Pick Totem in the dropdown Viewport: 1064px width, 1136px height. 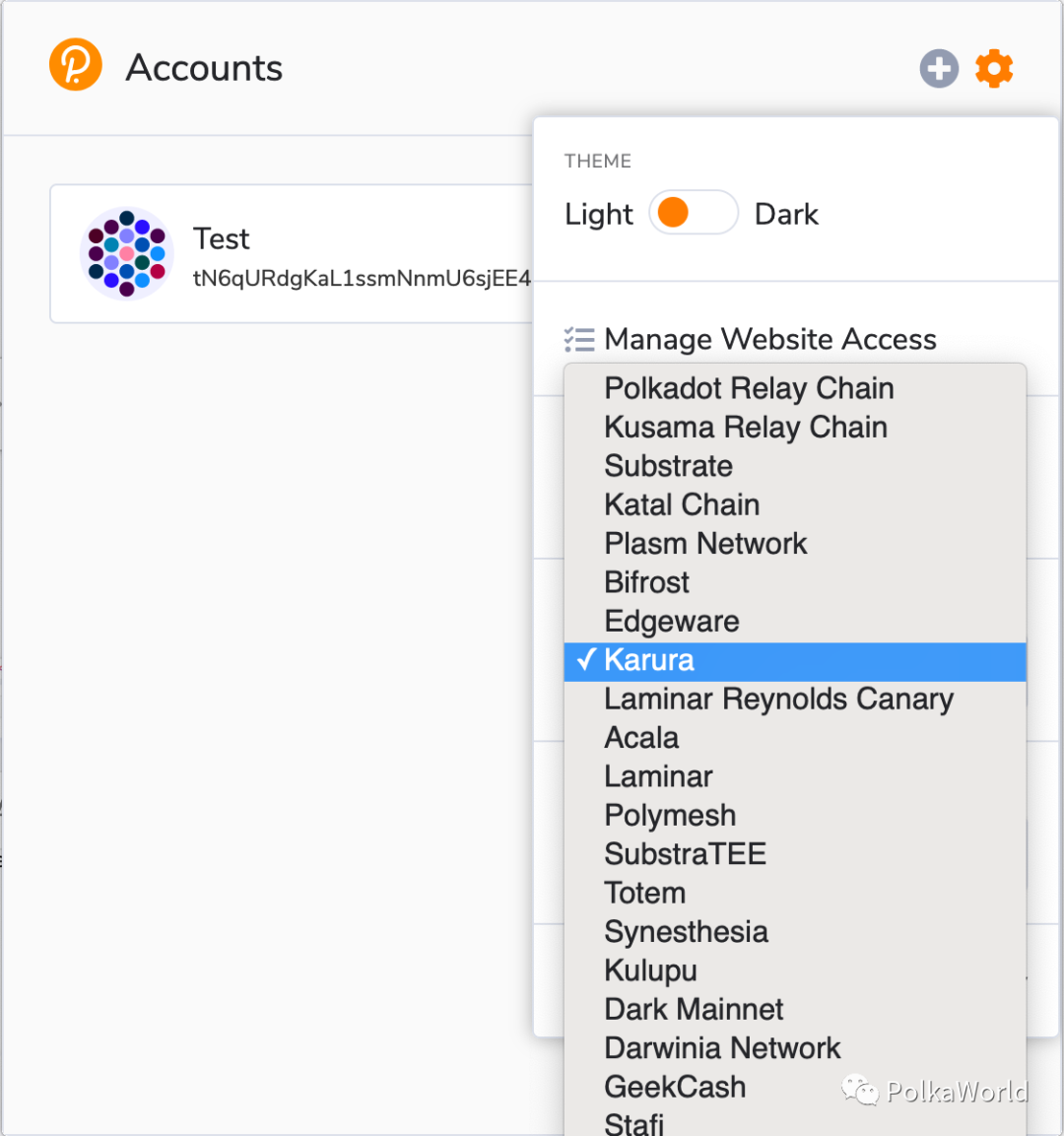click(x=795, y=893)
